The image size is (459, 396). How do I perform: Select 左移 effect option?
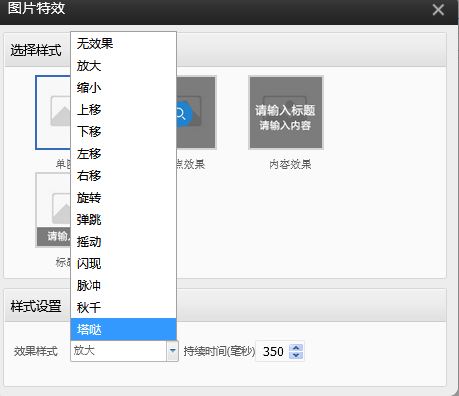point(123,154)
